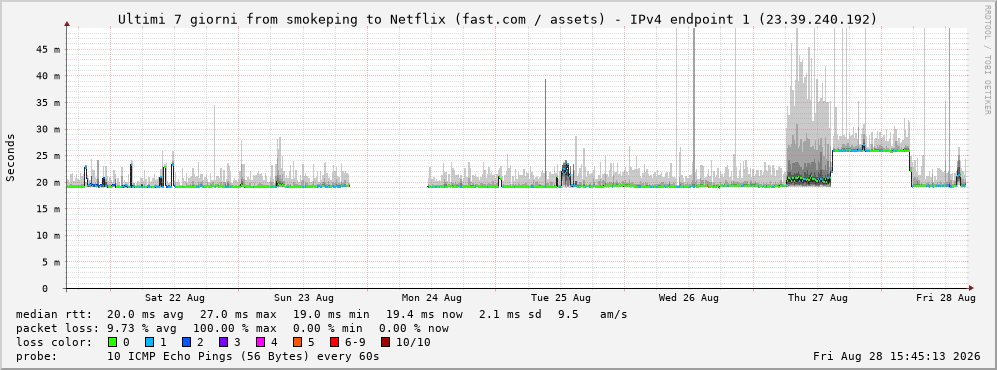Click the Sun 23 Aug axis label

tap(304, 298)
